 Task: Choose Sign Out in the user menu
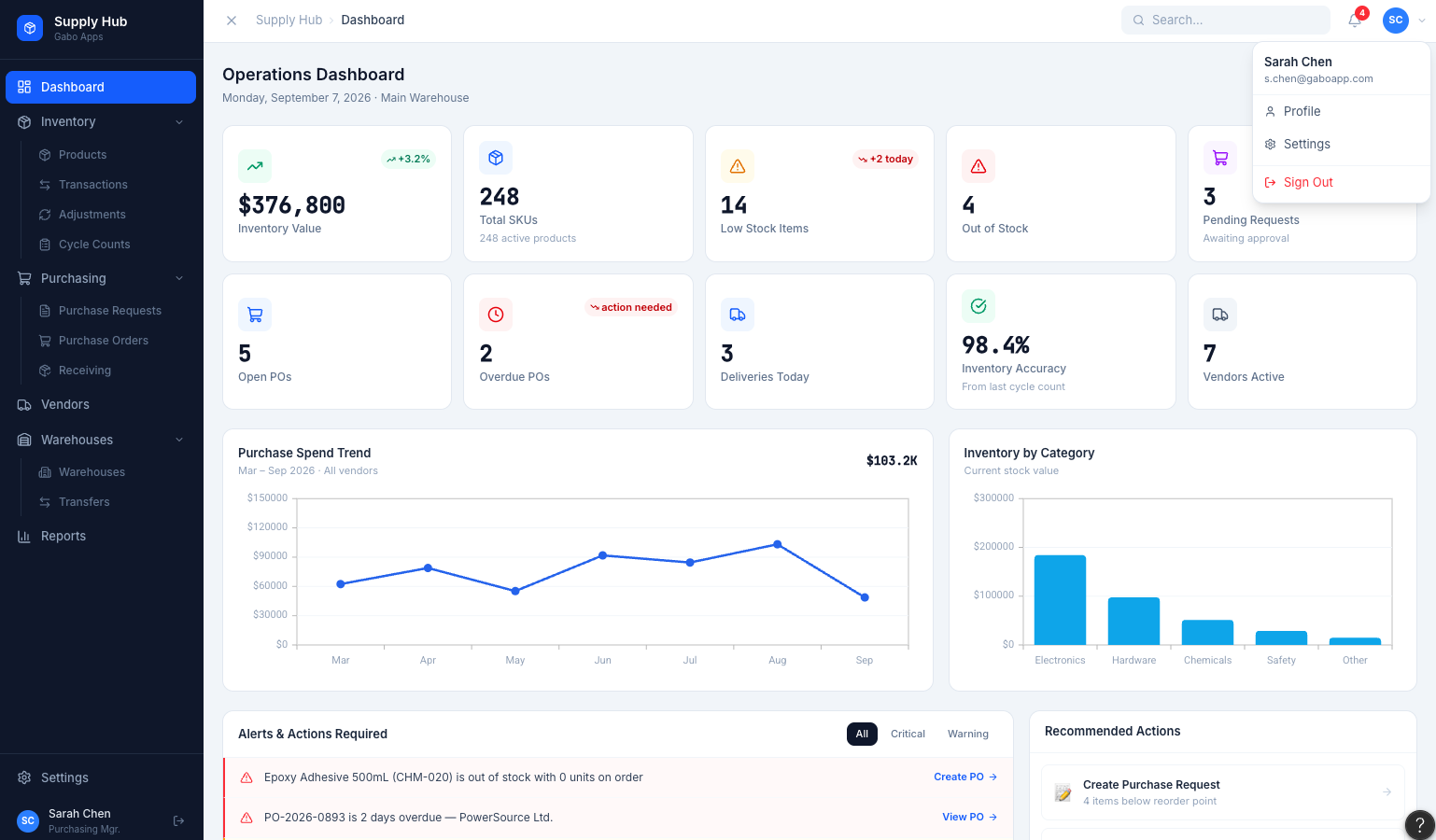tap(1342, 182)
